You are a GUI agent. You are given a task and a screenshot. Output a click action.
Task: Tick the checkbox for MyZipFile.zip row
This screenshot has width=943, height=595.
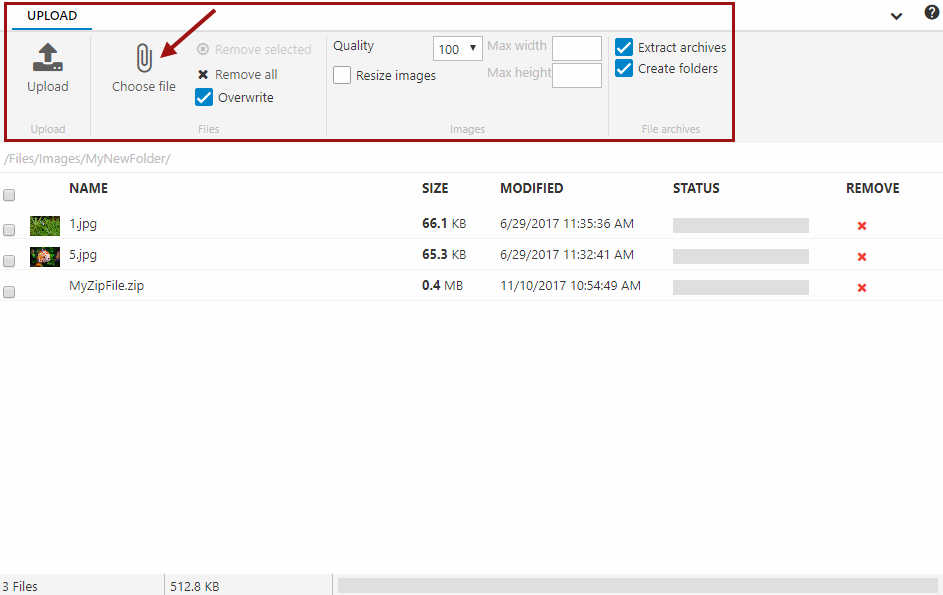[9, 292]
